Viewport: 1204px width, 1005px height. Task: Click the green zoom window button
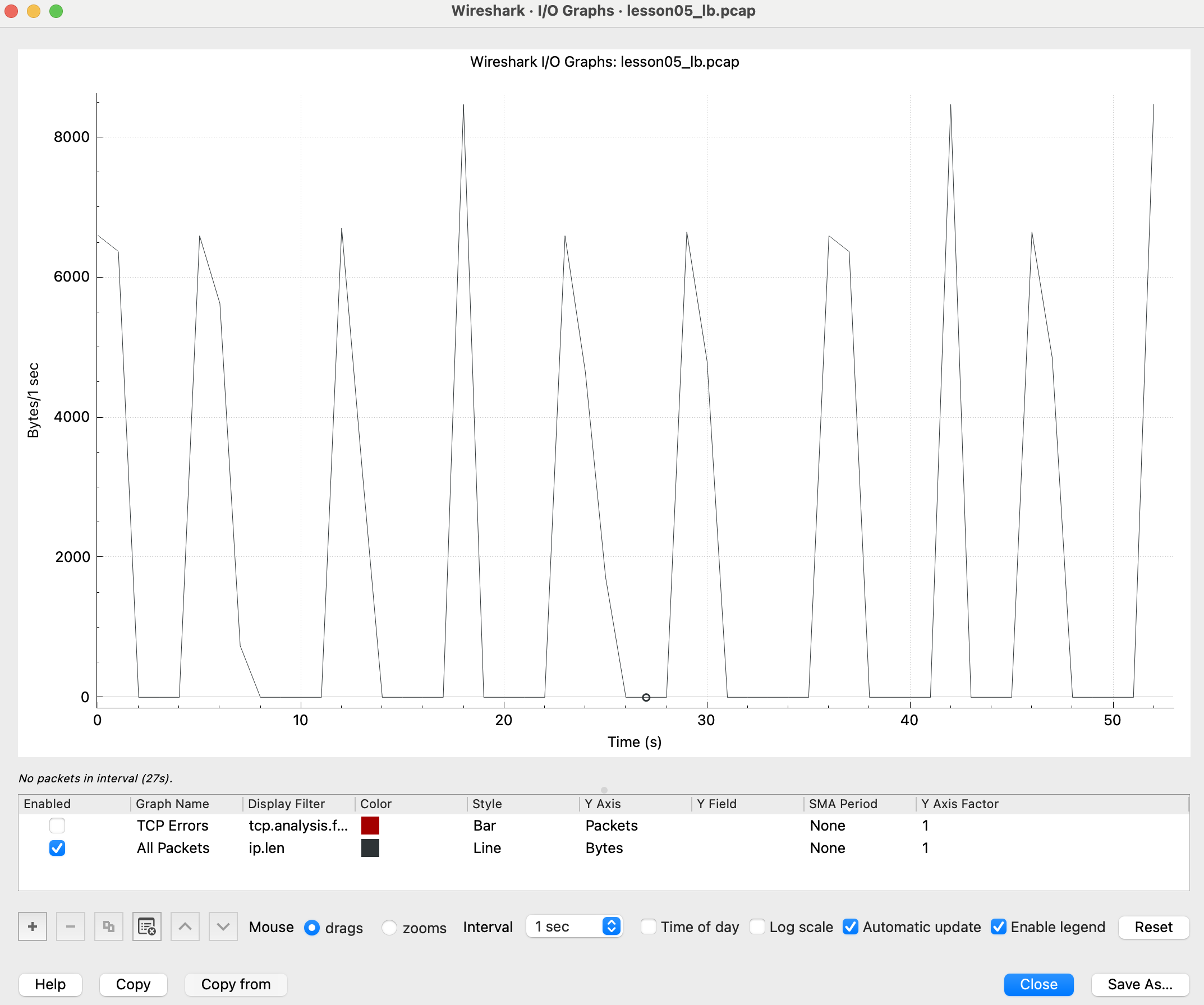point(56,11)
